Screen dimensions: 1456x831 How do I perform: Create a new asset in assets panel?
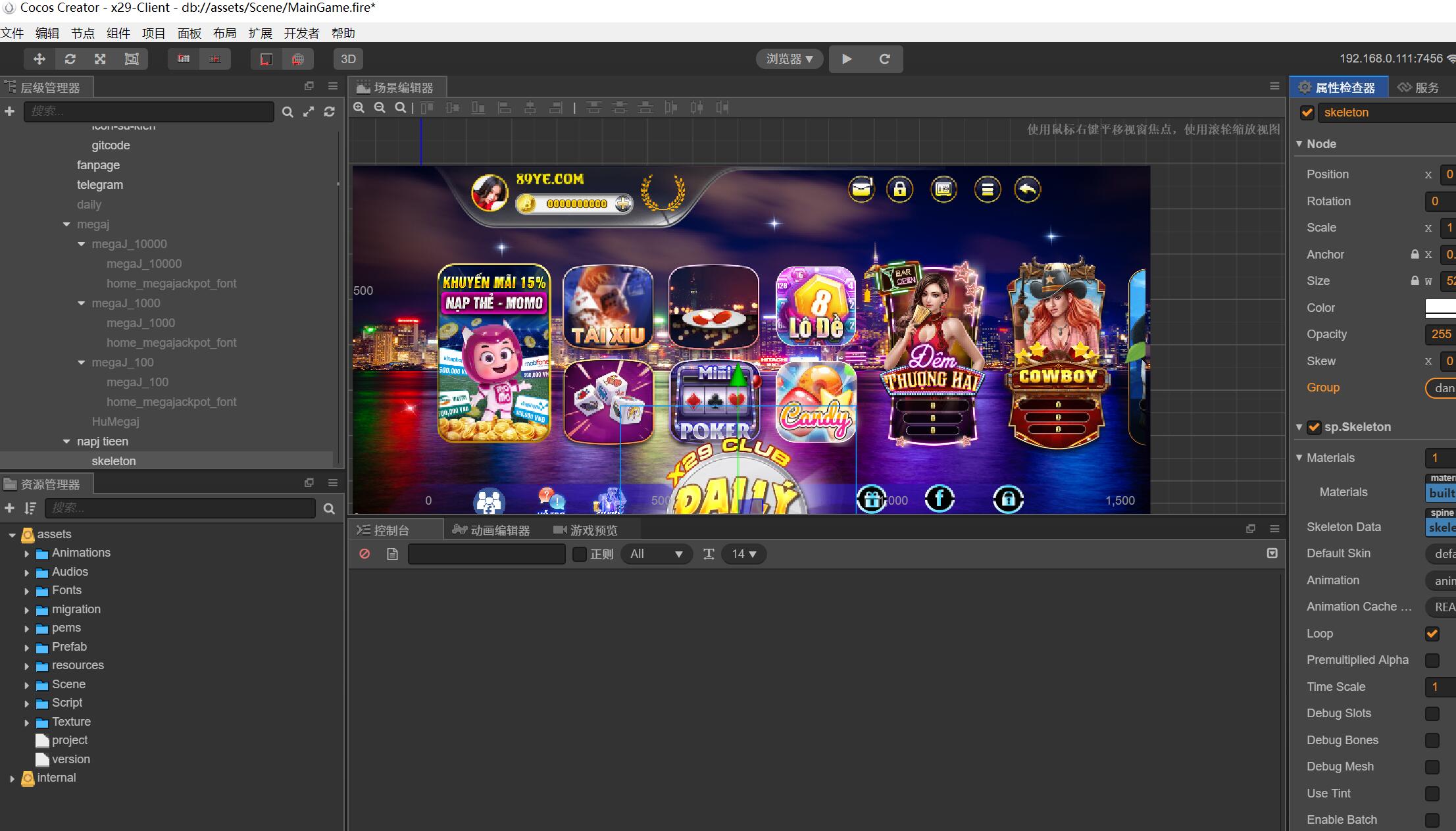coord(9,508)
